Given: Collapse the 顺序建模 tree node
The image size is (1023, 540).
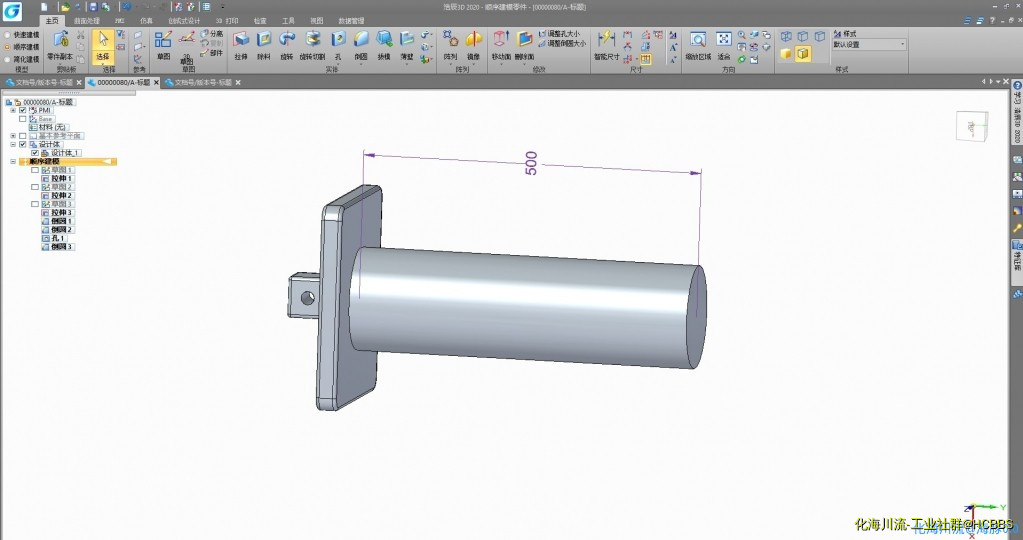Looking at the screenshot, I should (x=12, y=161).
